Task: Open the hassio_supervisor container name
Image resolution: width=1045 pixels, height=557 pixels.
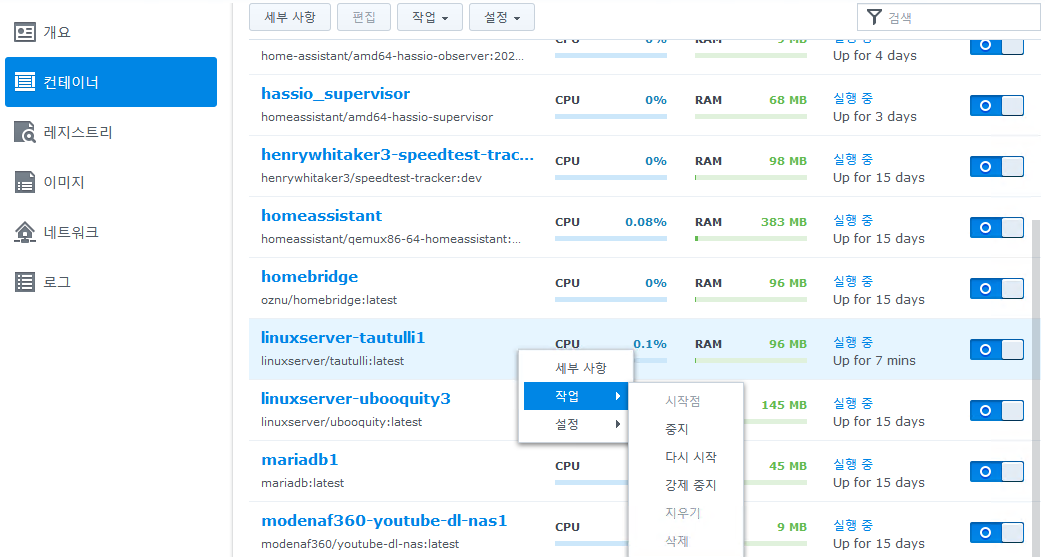Action: (335, 94)
